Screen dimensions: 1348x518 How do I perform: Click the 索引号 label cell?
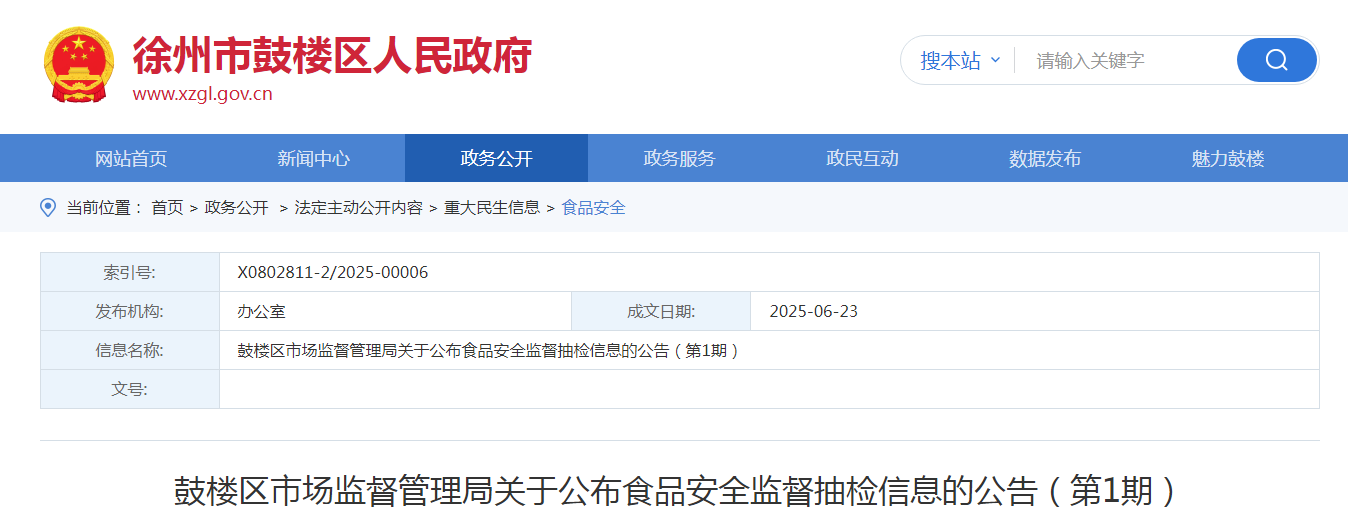130,272
